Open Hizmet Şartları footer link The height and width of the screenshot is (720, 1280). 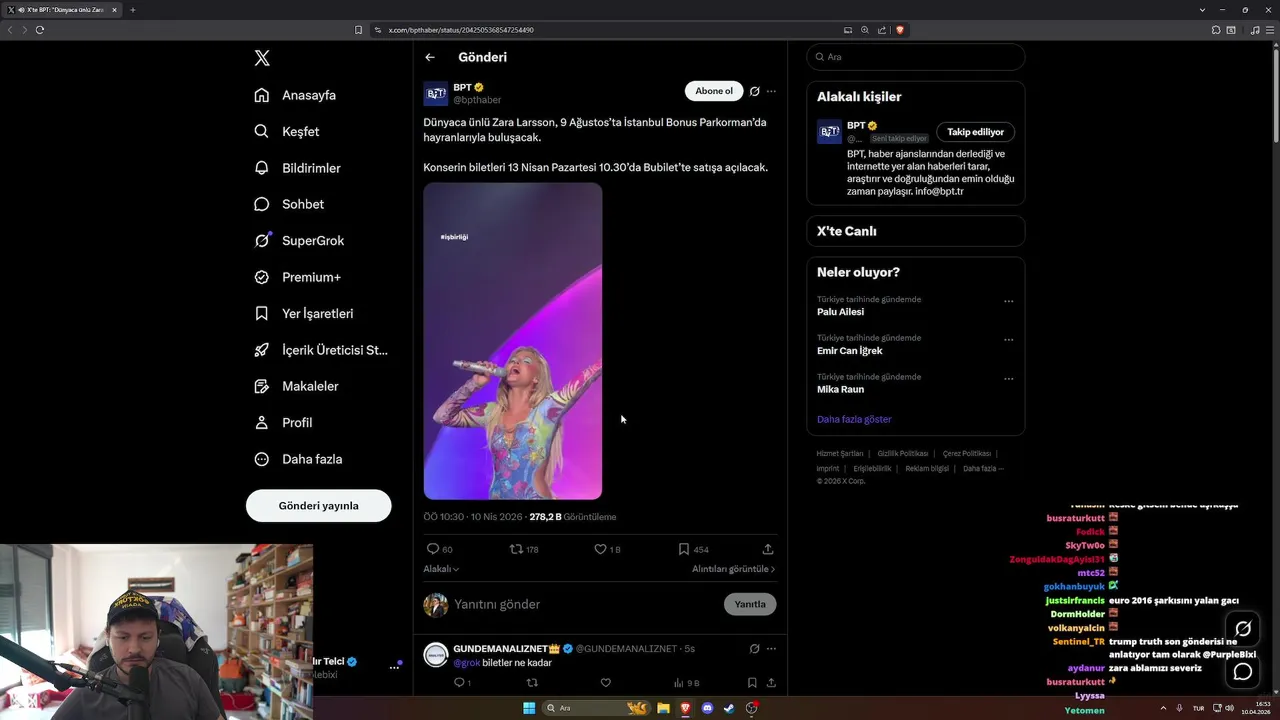click(839, 454)
